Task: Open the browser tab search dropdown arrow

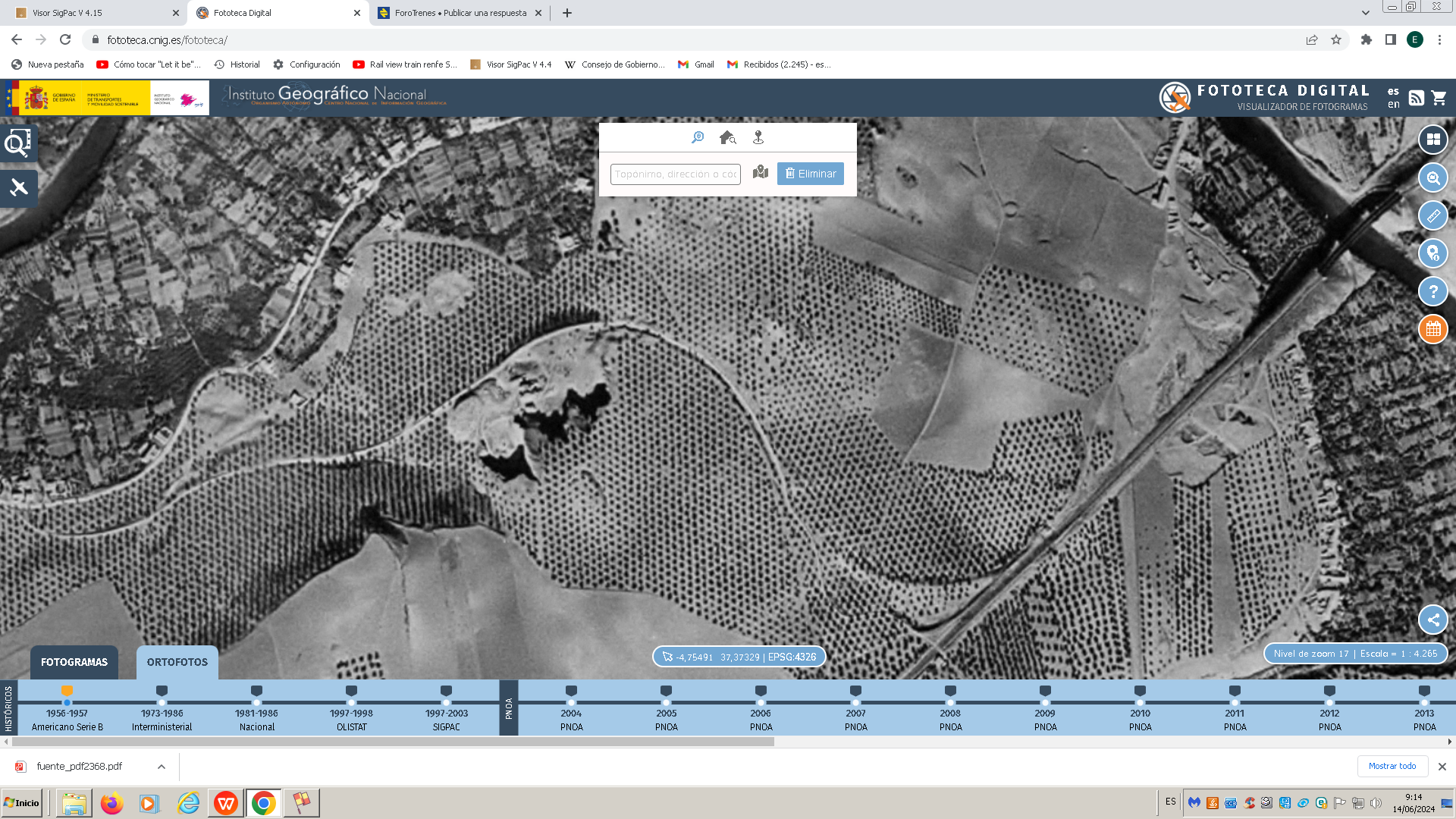Action: pos(1366,13)
